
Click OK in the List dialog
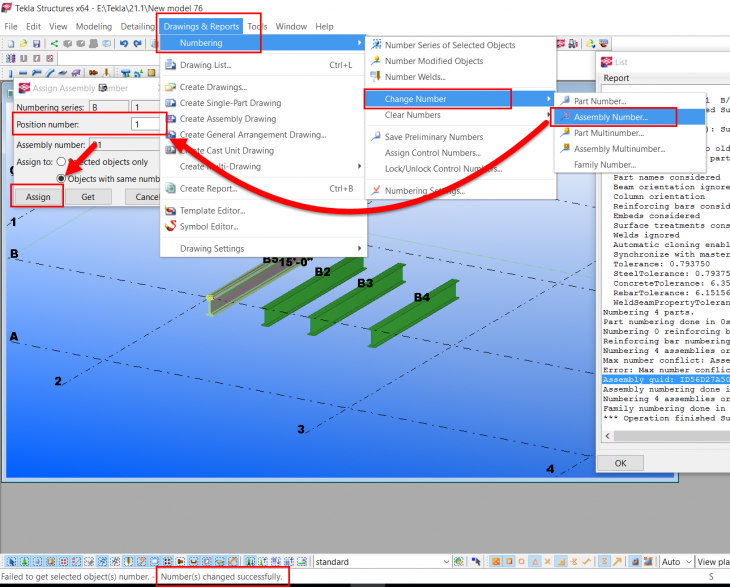[620, 463]
